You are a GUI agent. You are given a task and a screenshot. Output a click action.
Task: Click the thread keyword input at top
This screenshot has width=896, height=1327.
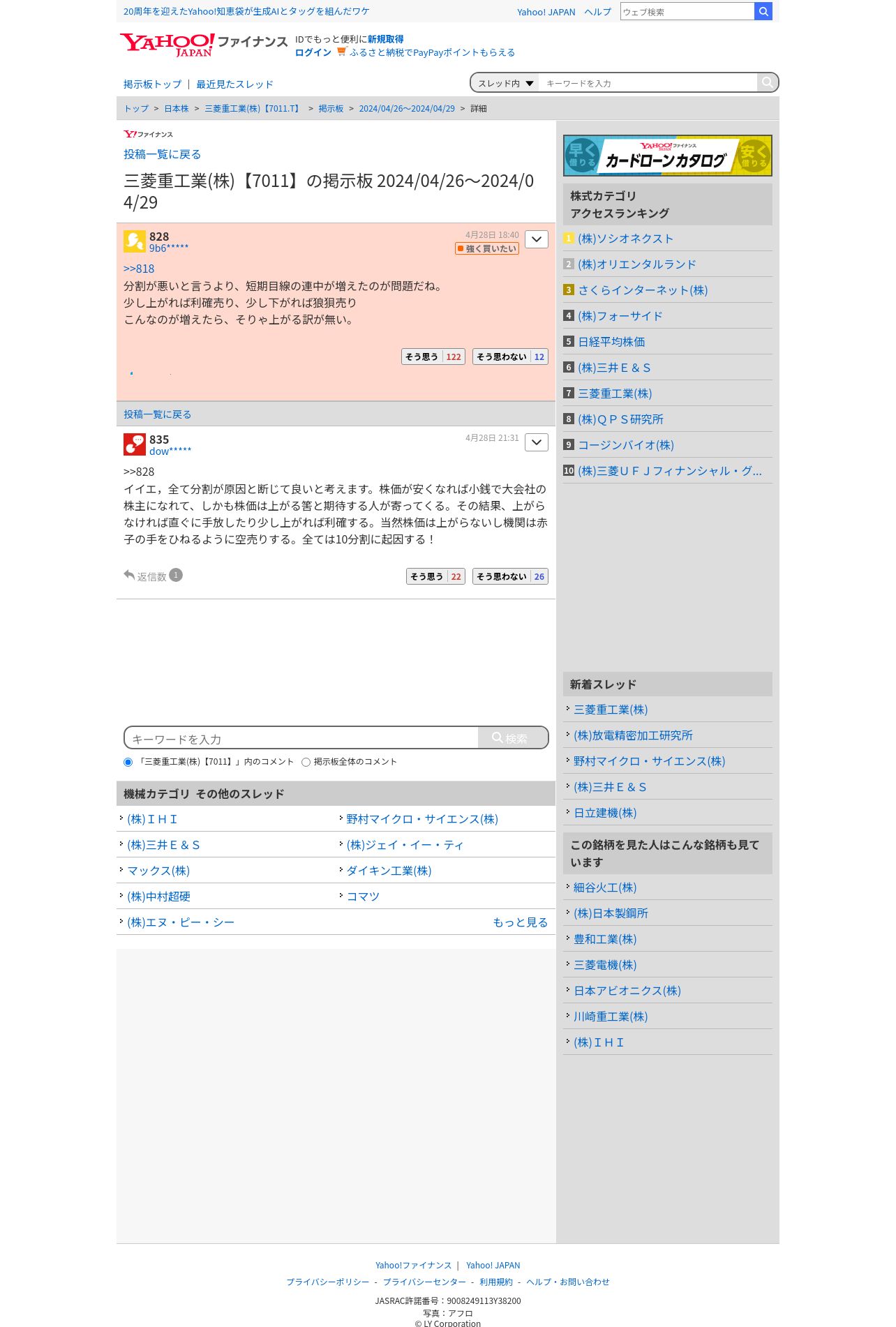click(648, 83)
